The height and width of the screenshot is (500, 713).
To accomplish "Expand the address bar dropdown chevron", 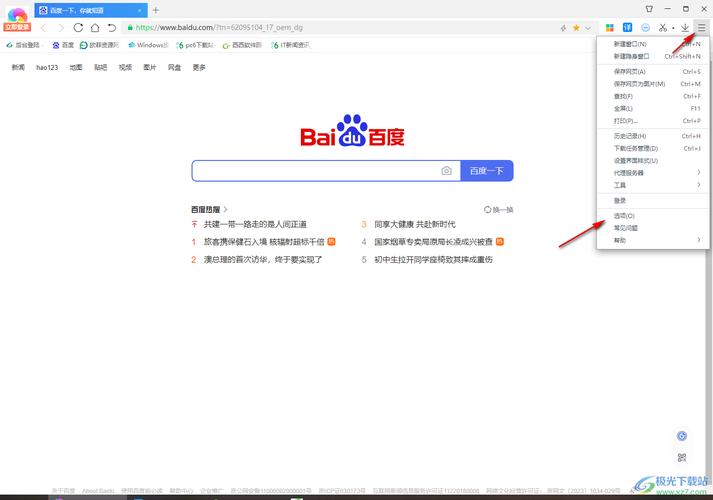I will [588, 28].
